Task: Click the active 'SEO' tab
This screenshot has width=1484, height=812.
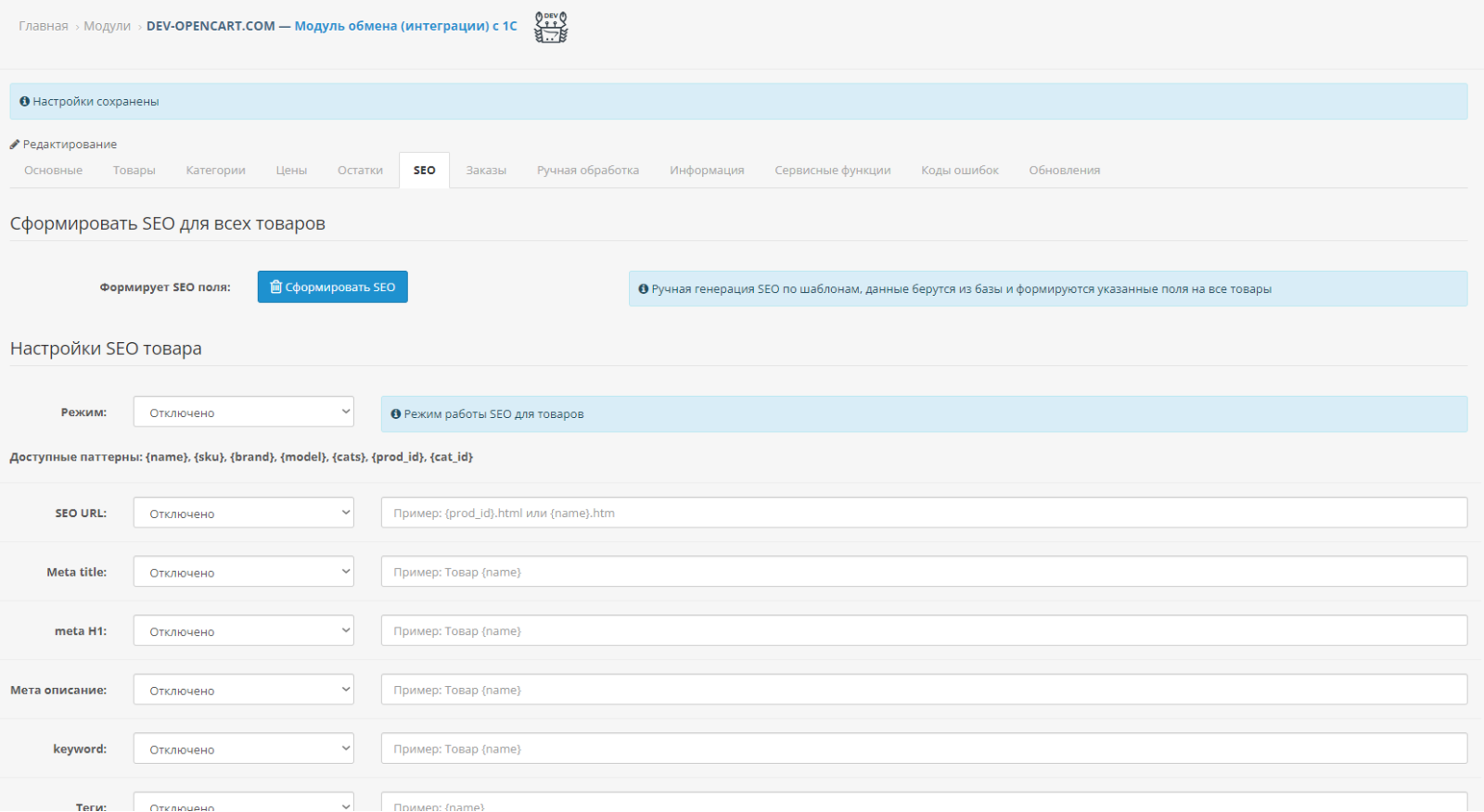Action: [425, 171]
